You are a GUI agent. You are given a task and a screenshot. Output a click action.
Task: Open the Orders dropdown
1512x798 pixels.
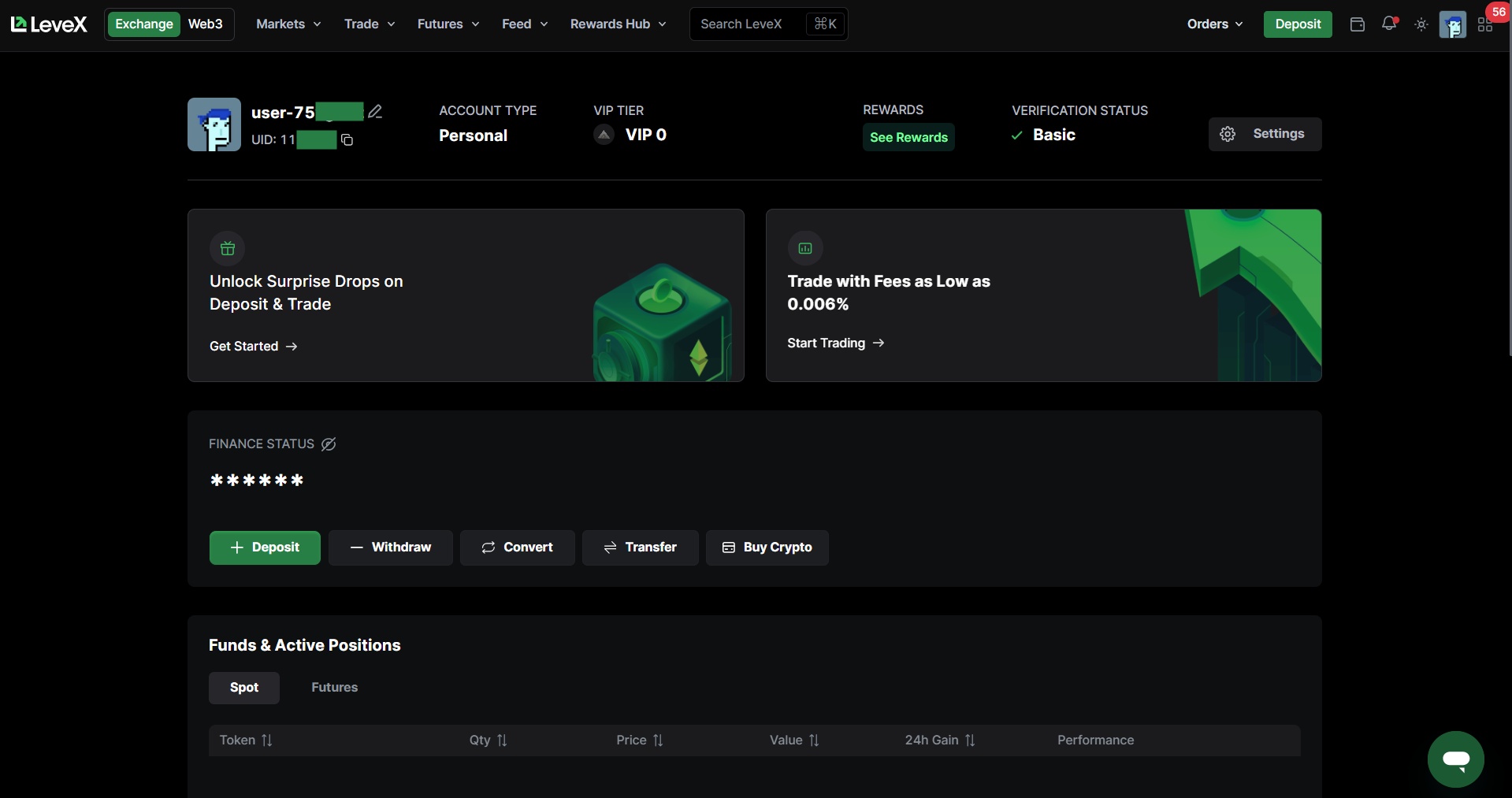click(x=1215, y=24)
